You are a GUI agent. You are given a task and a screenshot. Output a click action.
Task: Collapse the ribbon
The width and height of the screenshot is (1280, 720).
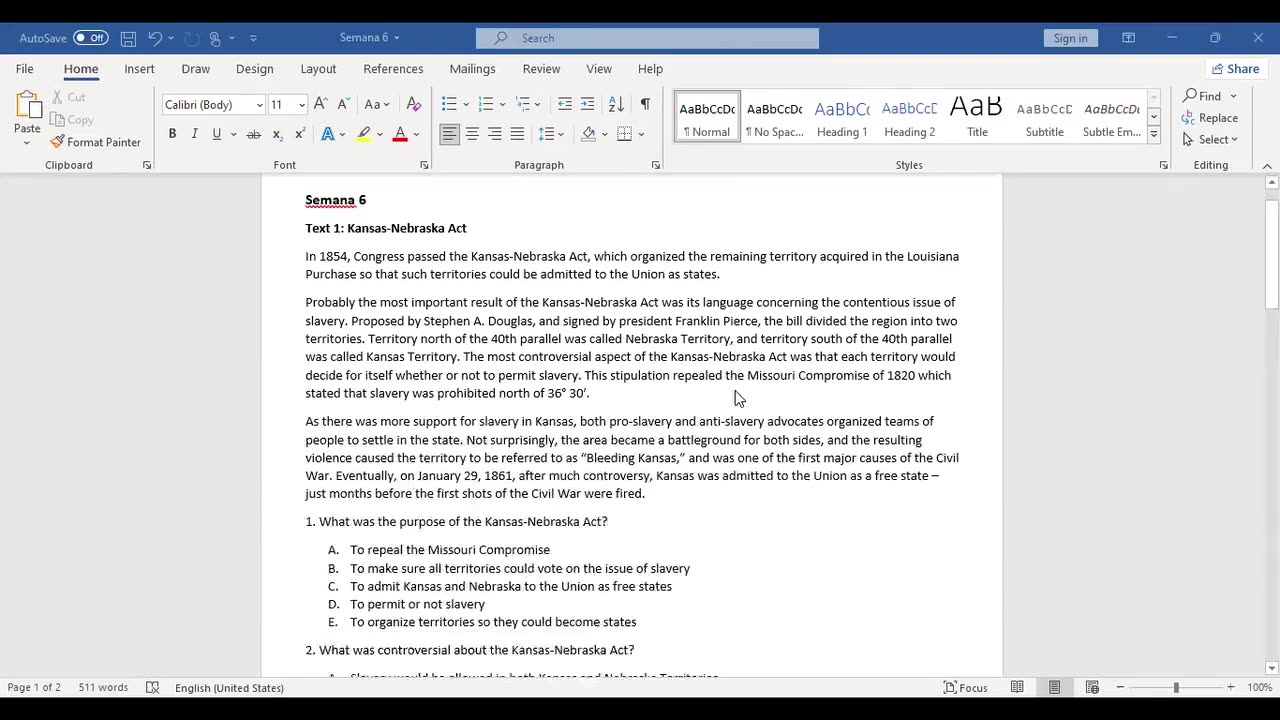click(1267, 166)
